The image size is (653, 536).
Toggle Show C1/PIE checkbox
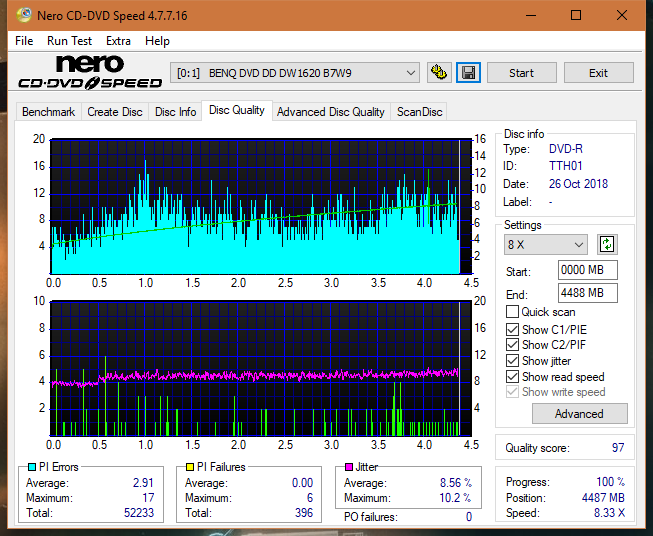[512, 329]
